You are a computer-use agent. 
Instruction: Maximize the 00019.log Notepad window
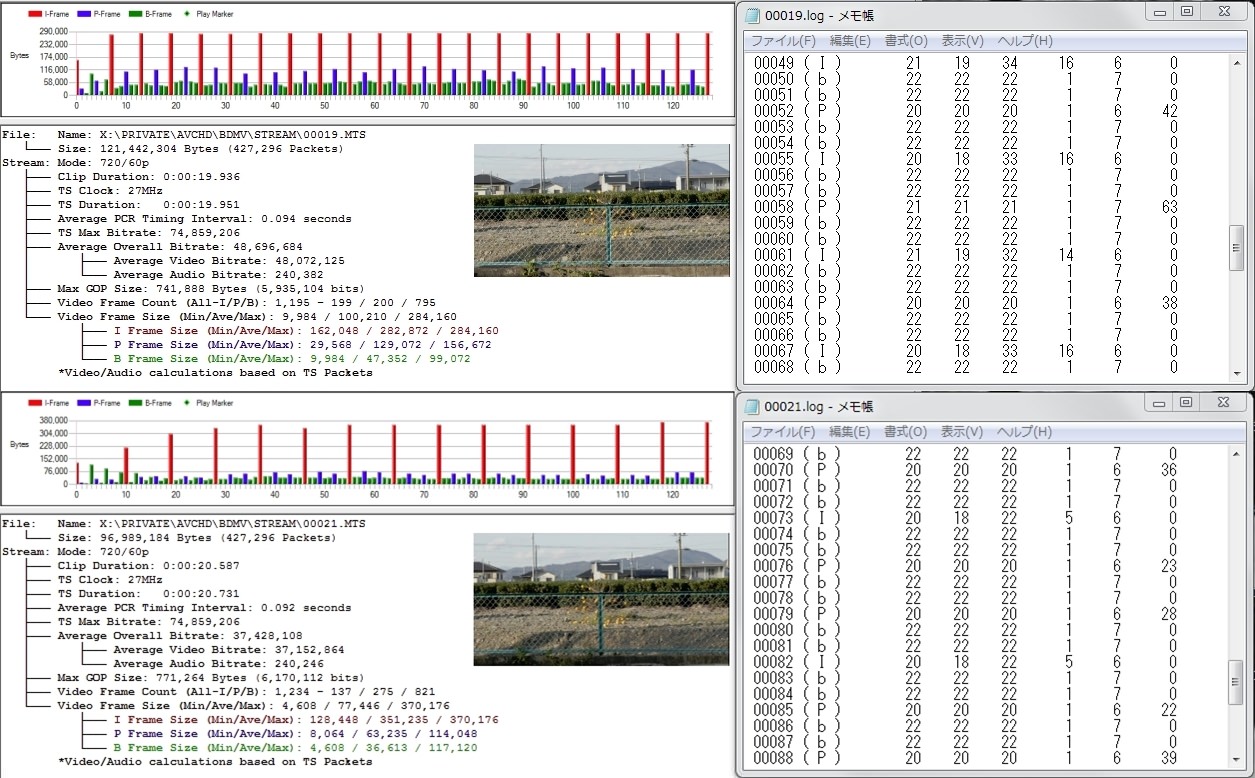coord(1186,12)
